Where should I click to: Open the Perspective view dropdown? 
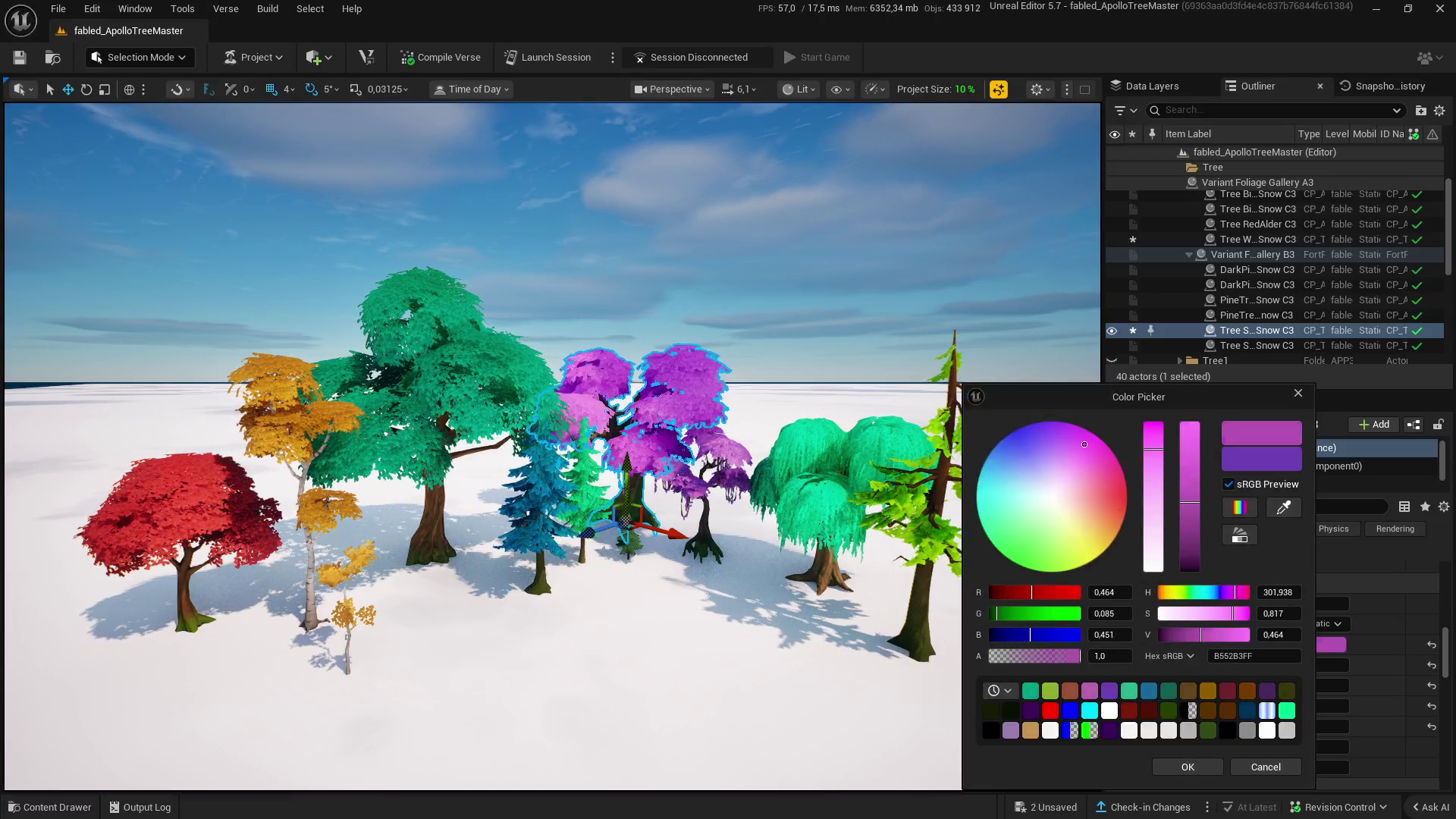(x=670, y=89)
